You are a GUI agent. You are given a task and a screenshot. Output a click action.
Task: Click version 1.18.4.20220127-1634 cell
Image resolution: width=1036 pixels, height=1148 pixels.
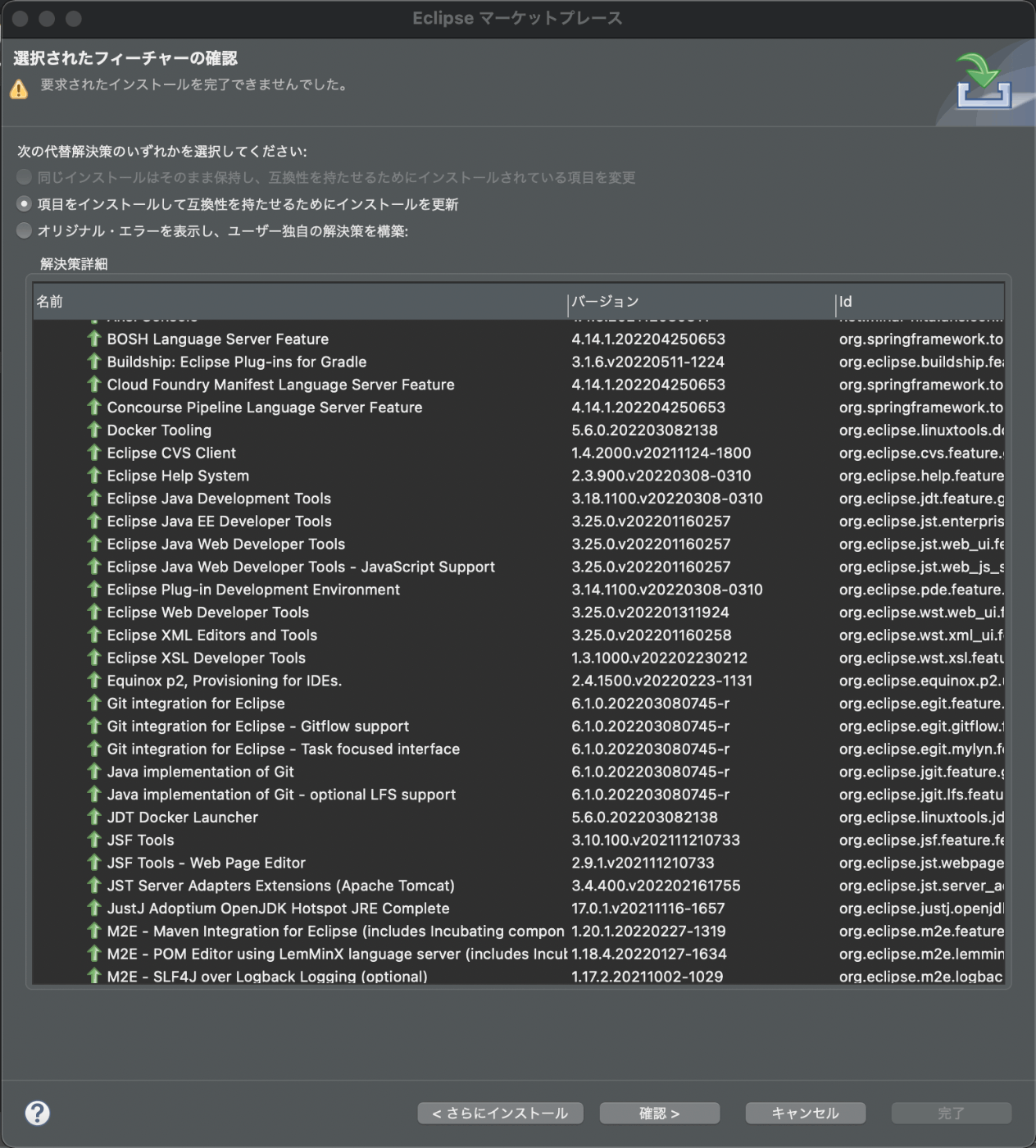coord(649,954)
